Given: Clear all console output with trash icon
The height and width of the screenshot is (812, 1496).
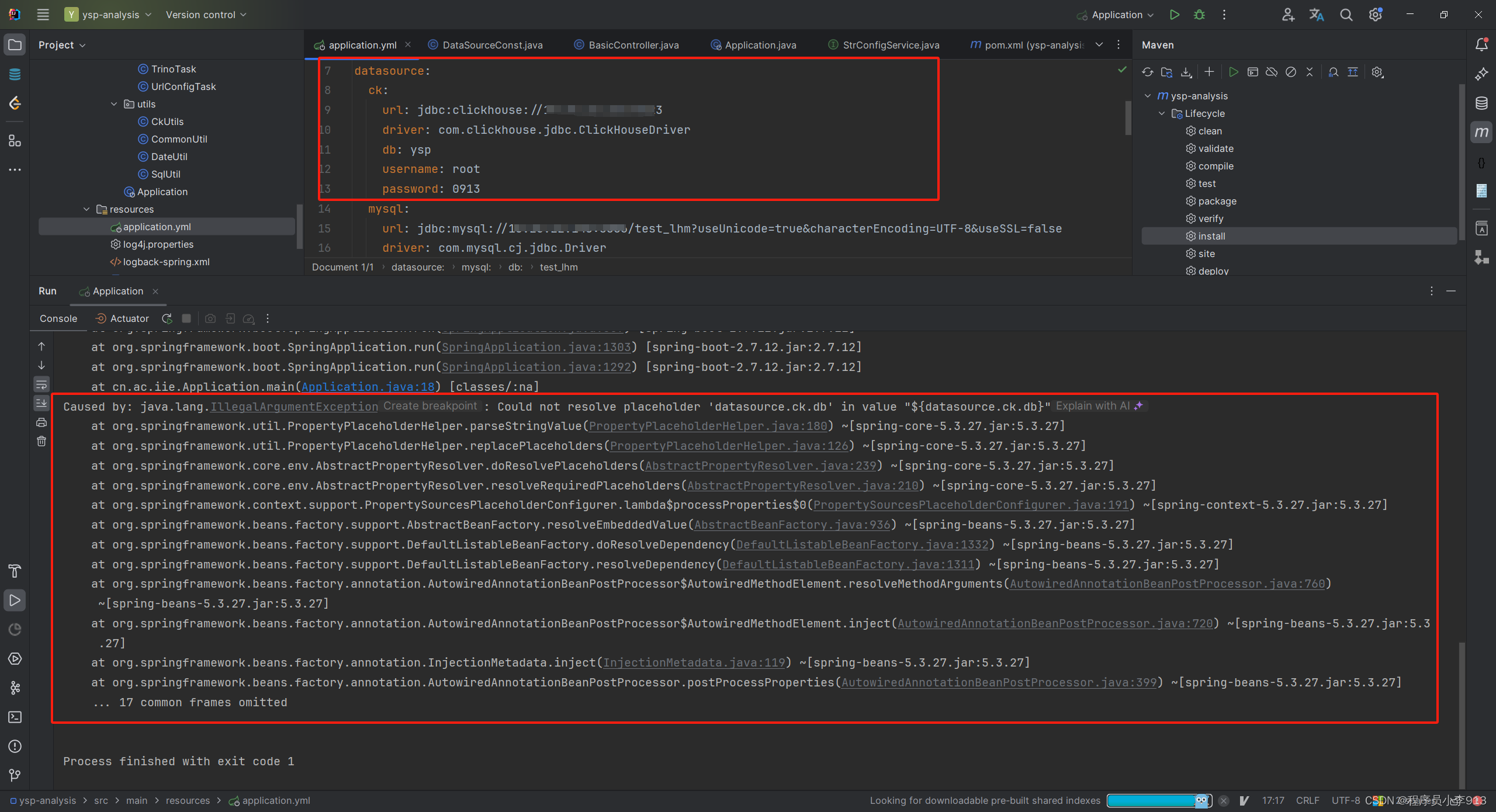Looking at the screenshot, I should (41, 442).
